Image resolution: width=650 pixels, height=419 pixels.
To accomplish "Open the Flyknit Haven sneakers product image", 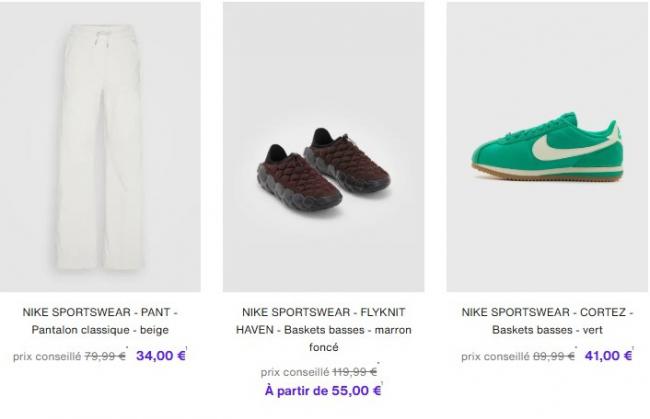I will pos(323,147).
